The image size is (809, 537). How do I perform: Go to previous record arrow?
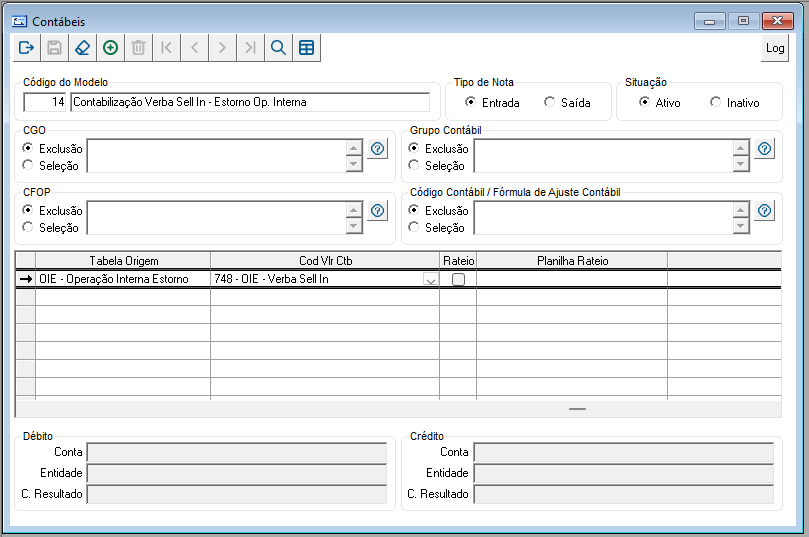[x=195, y=48]
